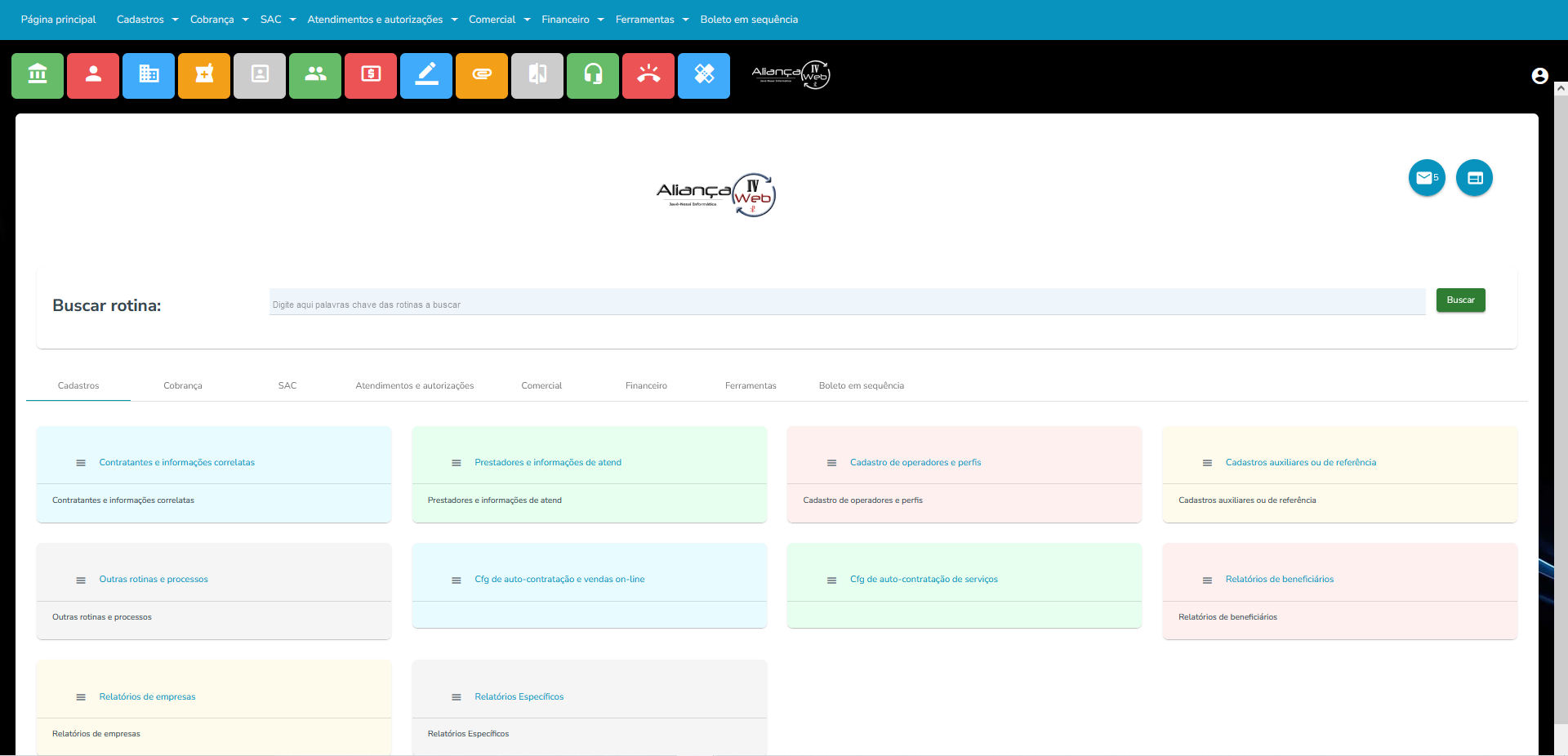Viewport: 1568px width, 756px height.
Task: Open the orange pharmacy mortar icon
Action: tap(204, 75)
